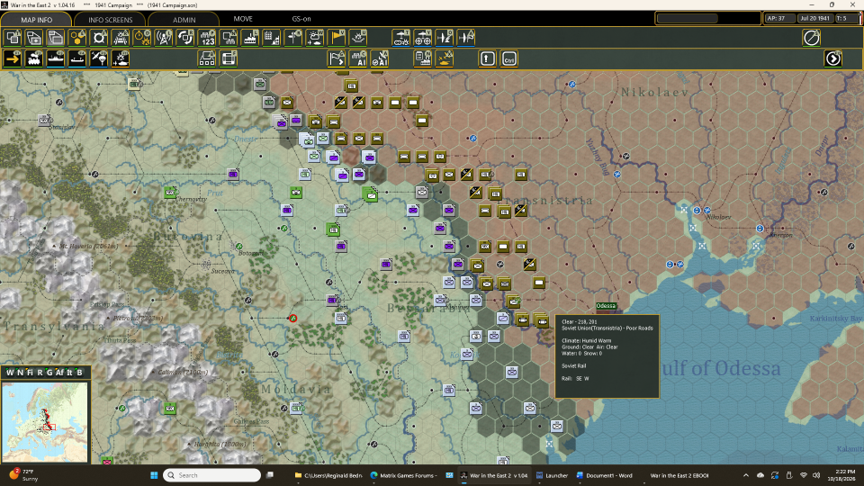This screenshot has height=486, width=864.
Task: Switch to the INFO SCREENS tab
Action: pos(110,20)
